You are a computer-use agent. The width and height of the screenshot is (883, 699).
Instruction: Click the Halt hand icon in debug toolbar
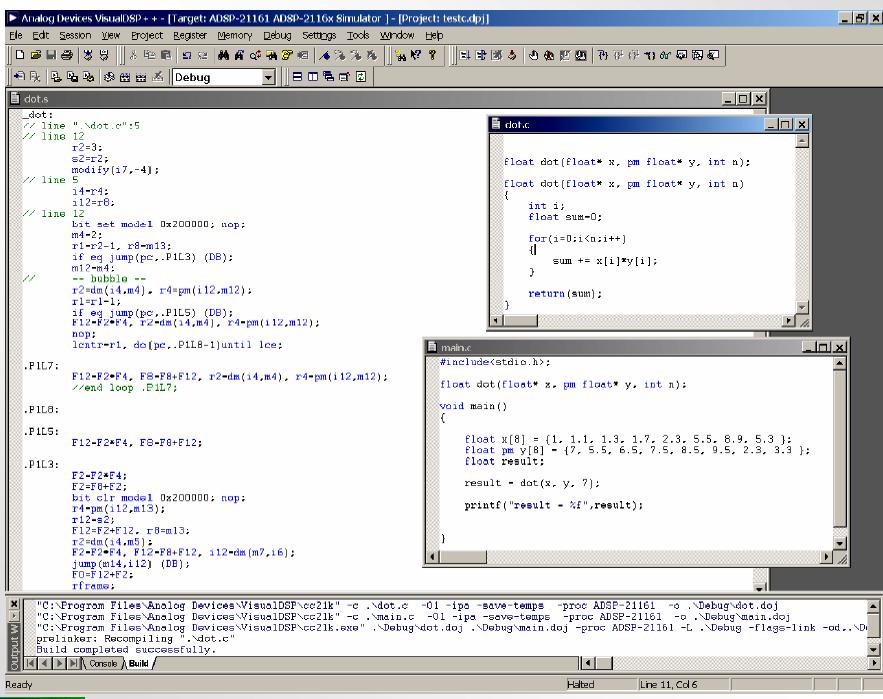[x=533, y=55]
